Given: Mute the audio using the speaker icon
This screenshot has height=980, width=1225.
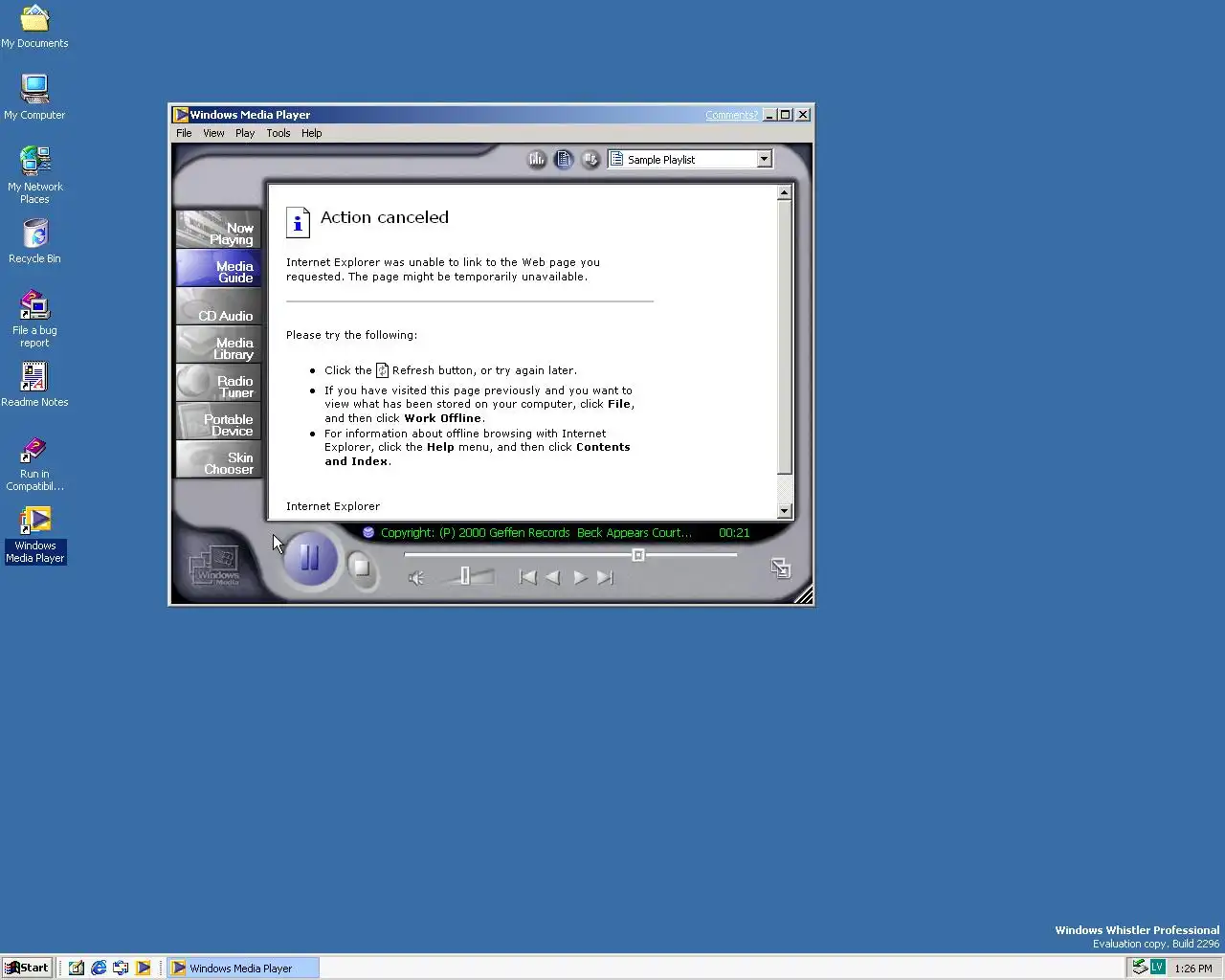Looking at the screenshot, I should pyautogui.click(x=415, y=578).
